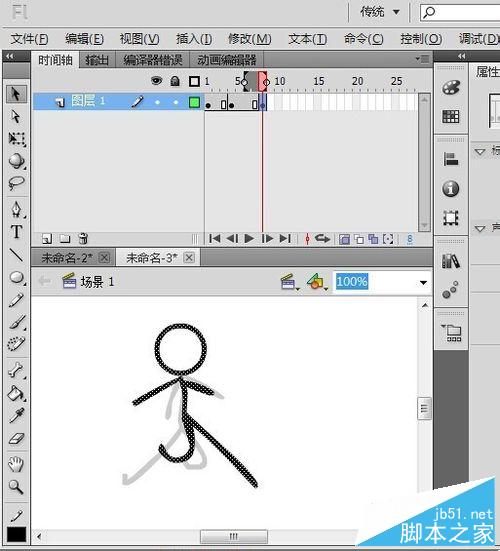Select the Text tool
500x551 pixels.
pos(16,232)
